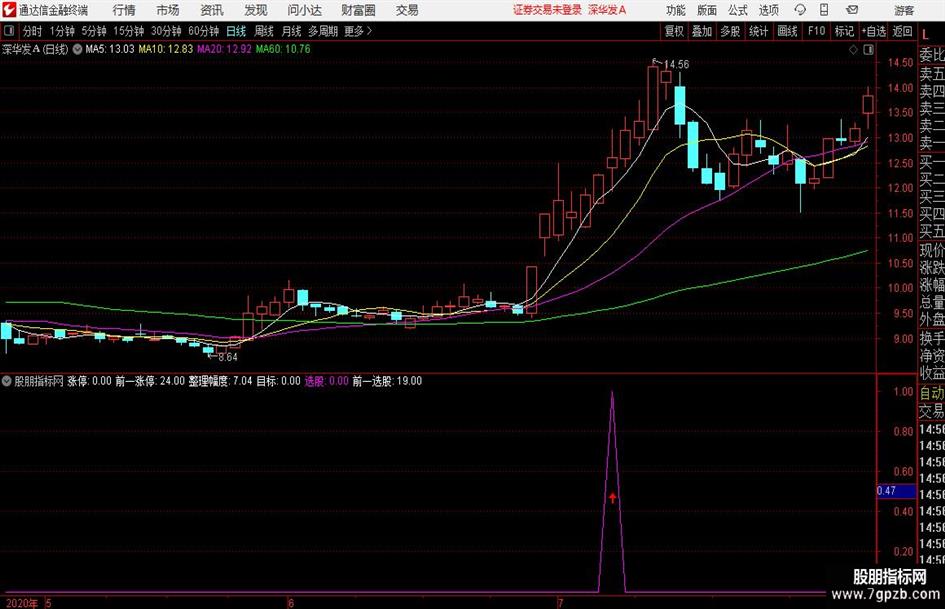Expand main chart indicator dropdown beside 深华发A
The width and height of the screenshot is (945, 609).
coord(77,49)
